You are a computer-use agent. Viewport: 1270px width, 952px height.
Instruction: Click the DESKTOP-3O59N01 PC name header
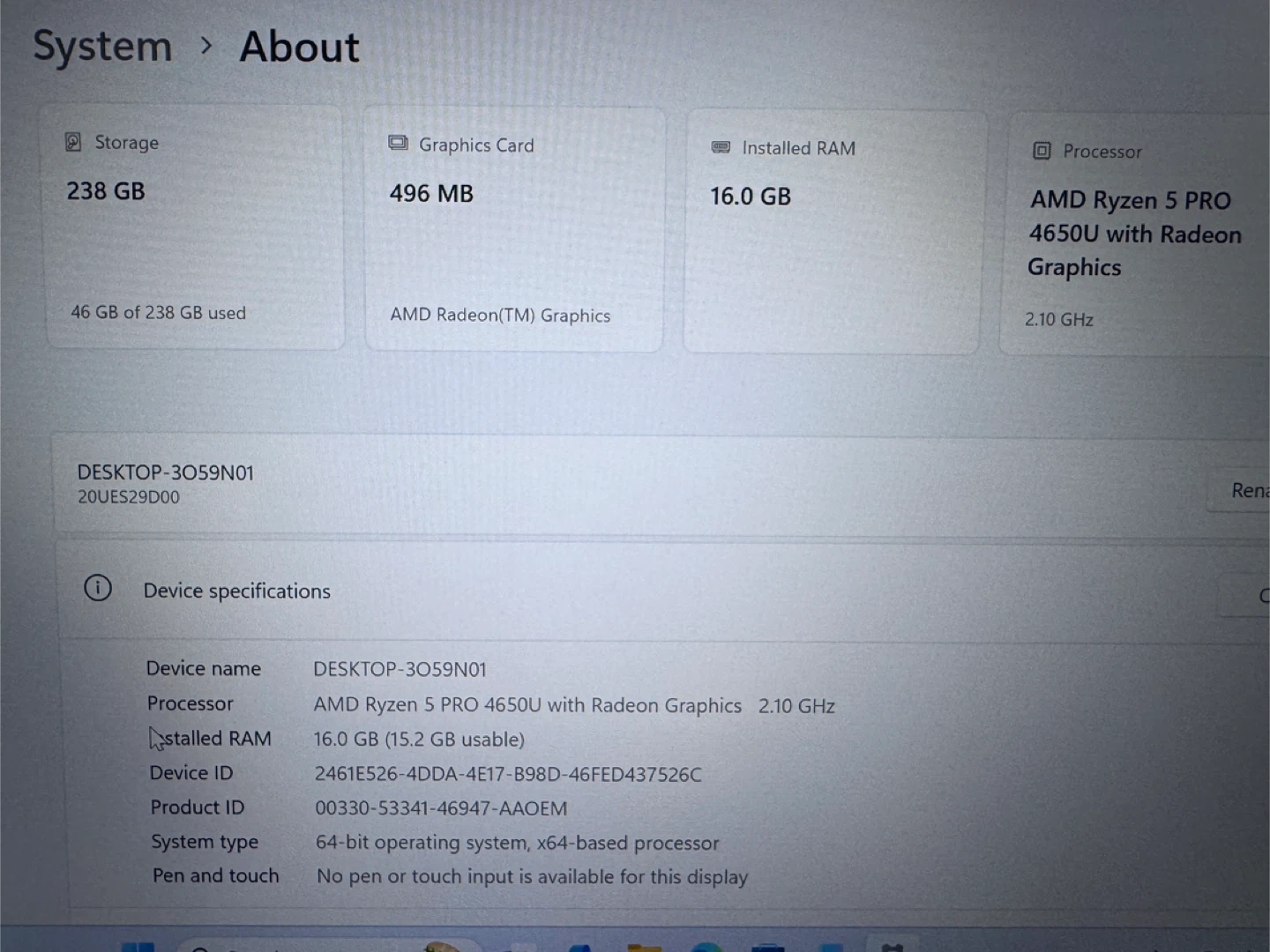(x=166, y=473)
